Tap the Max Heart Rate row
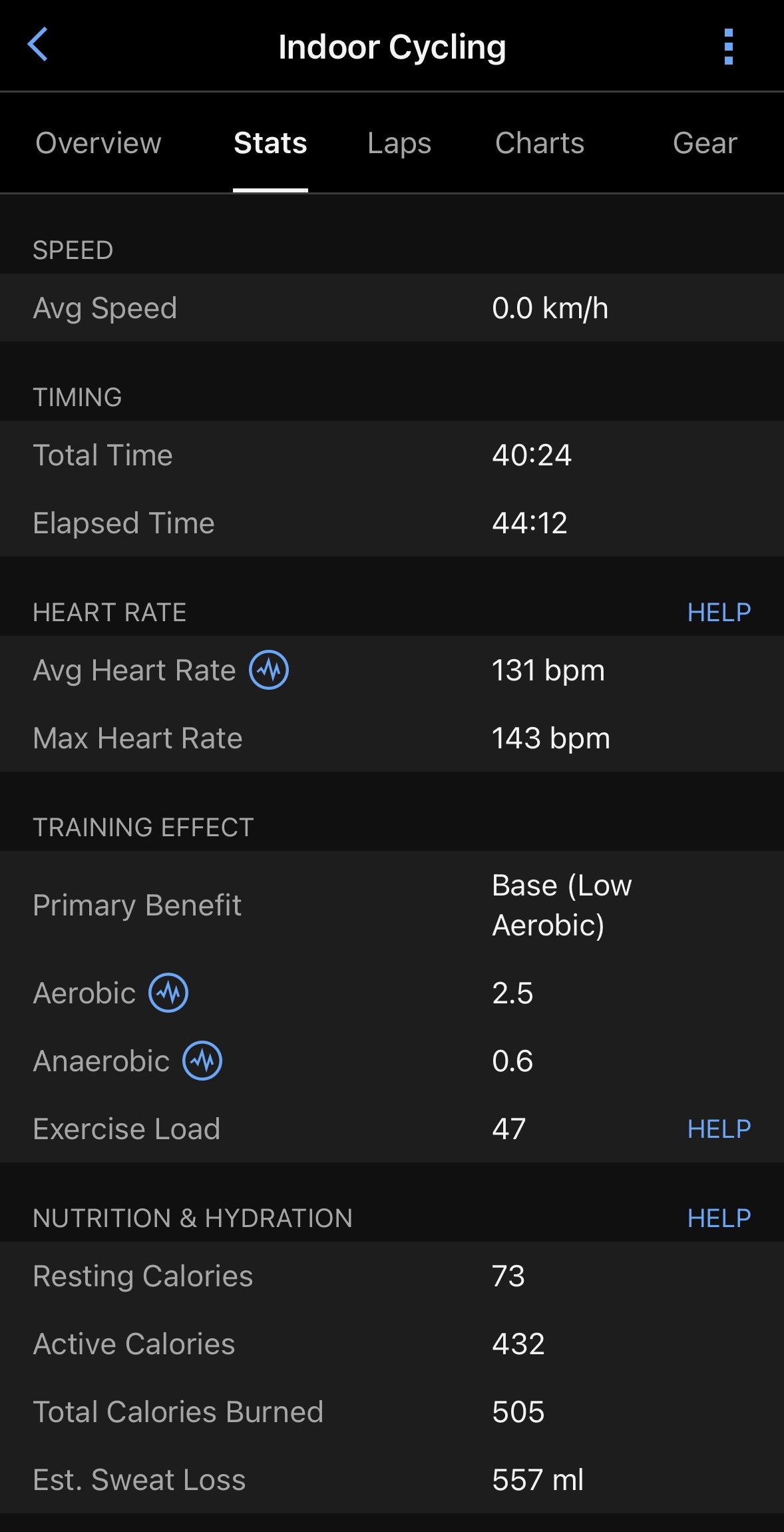Viewport: 784px width, 1532px height. click(391, 738)
